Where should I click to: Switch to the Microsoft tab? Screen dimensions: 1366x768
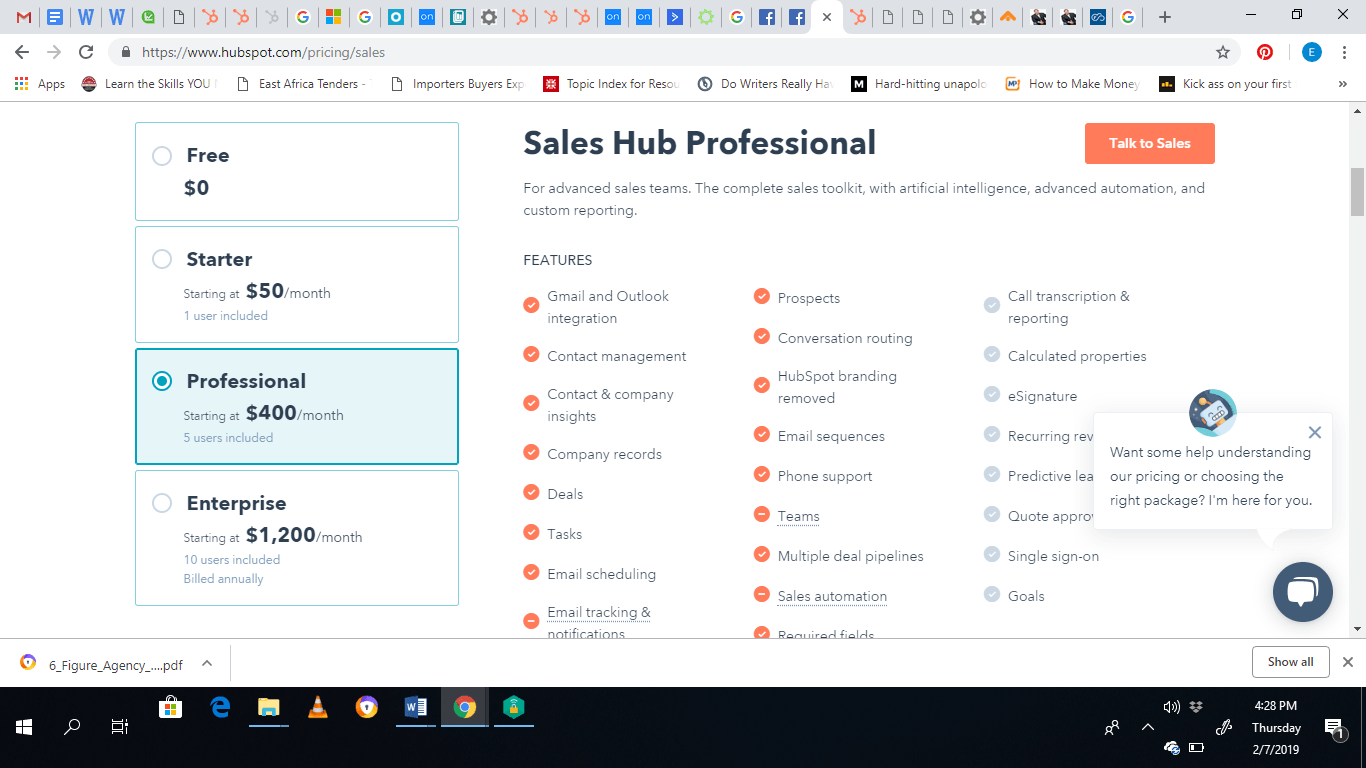tap(333, 17)
